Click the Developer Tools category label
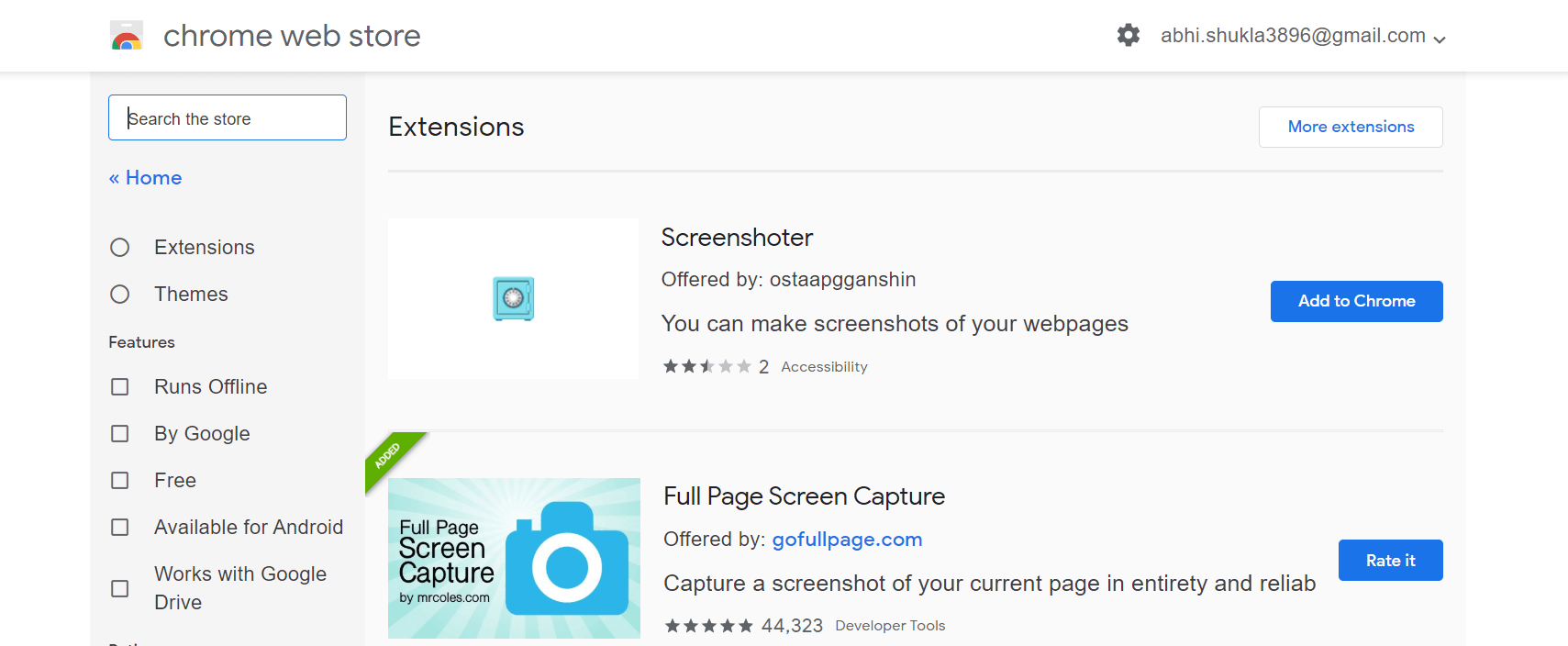This screenshot has width=1568, height=646. click(890, 626)
